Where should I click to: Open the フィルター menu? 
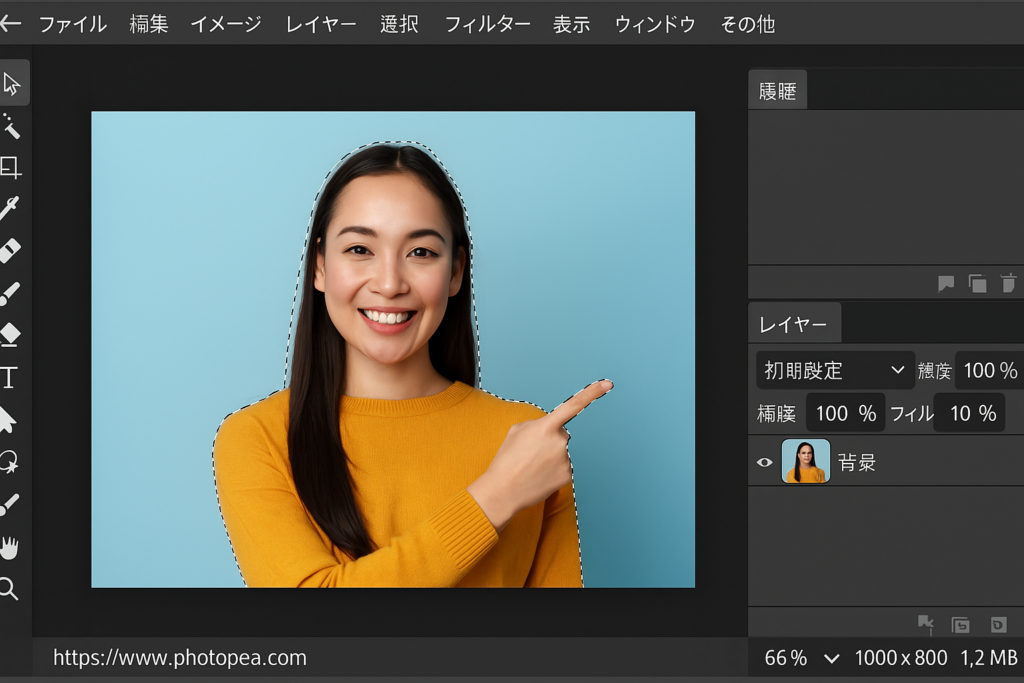tap(487, 24)
